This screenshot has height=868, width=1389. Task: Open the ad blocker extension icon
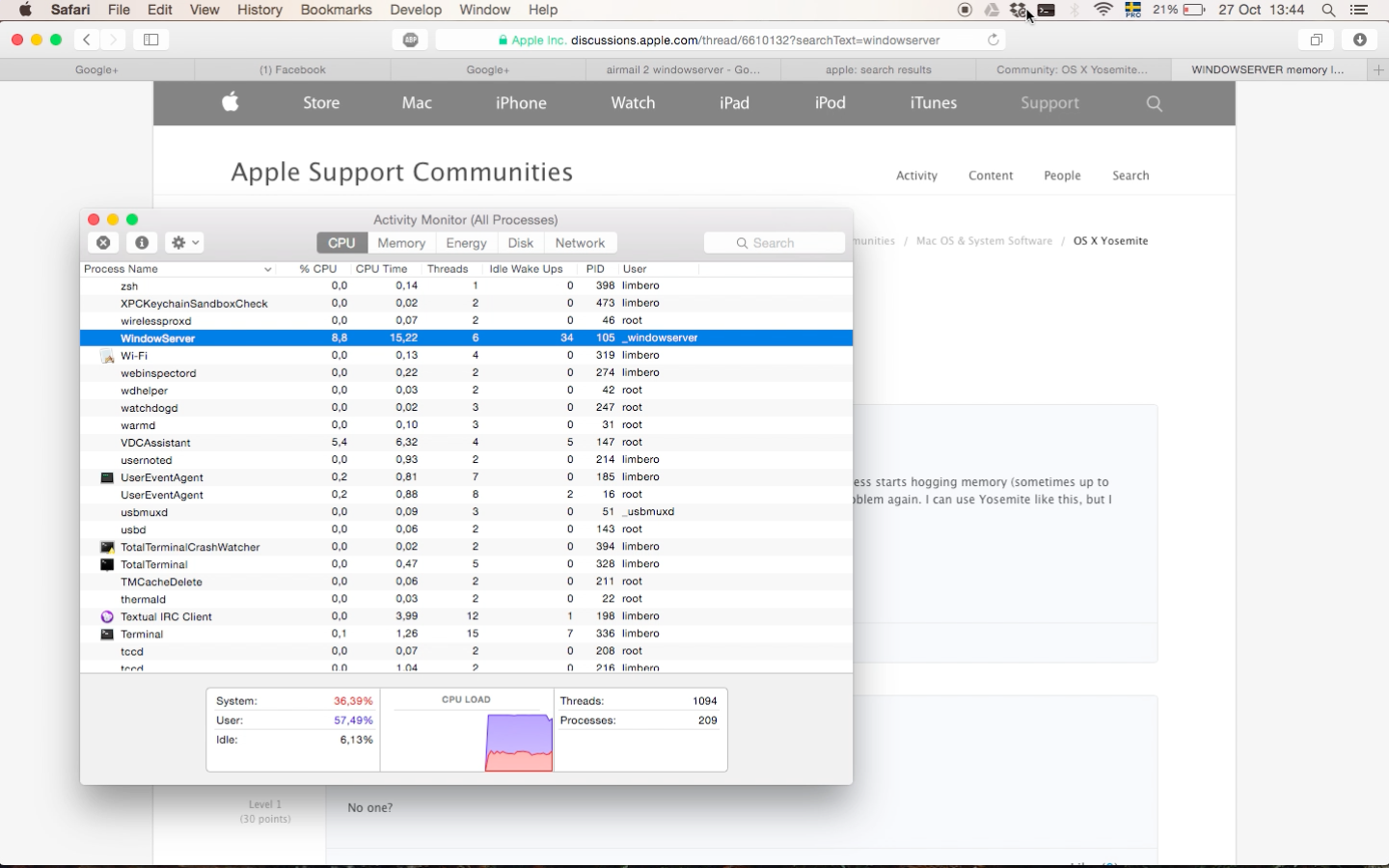411,40
